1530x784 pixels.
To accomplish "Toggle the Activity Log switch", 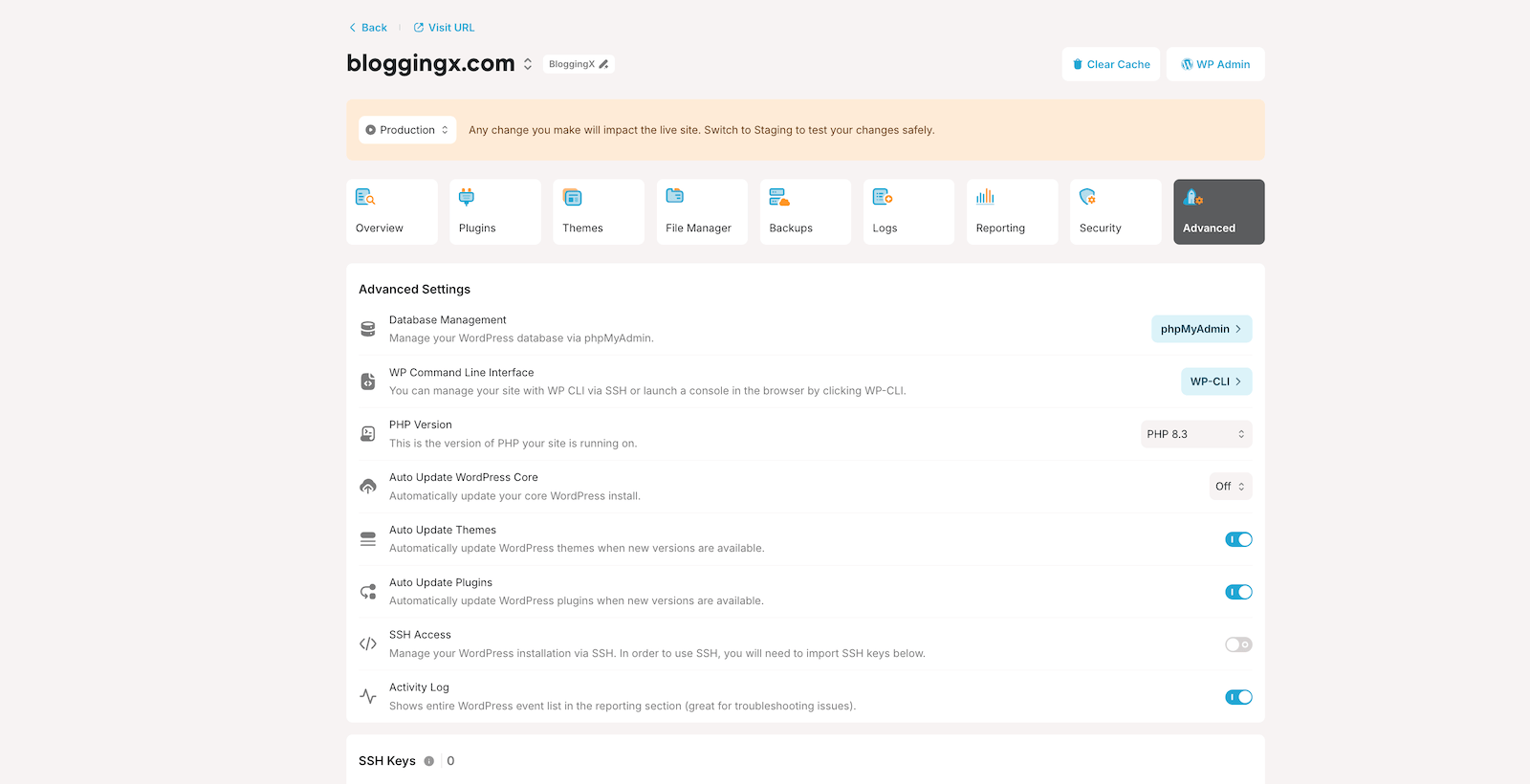I will [1238, 697].
